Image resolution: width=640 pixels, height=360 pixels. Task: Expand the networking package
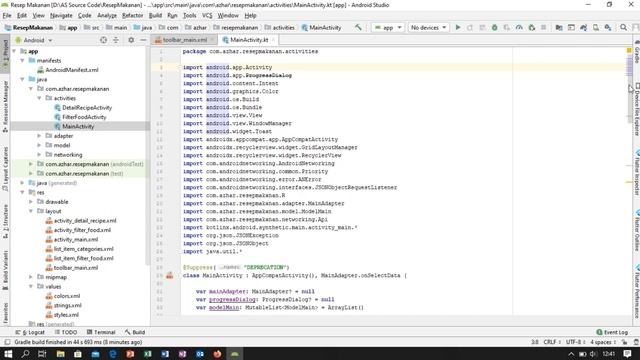pyautogui.click(x=39, y=155)
